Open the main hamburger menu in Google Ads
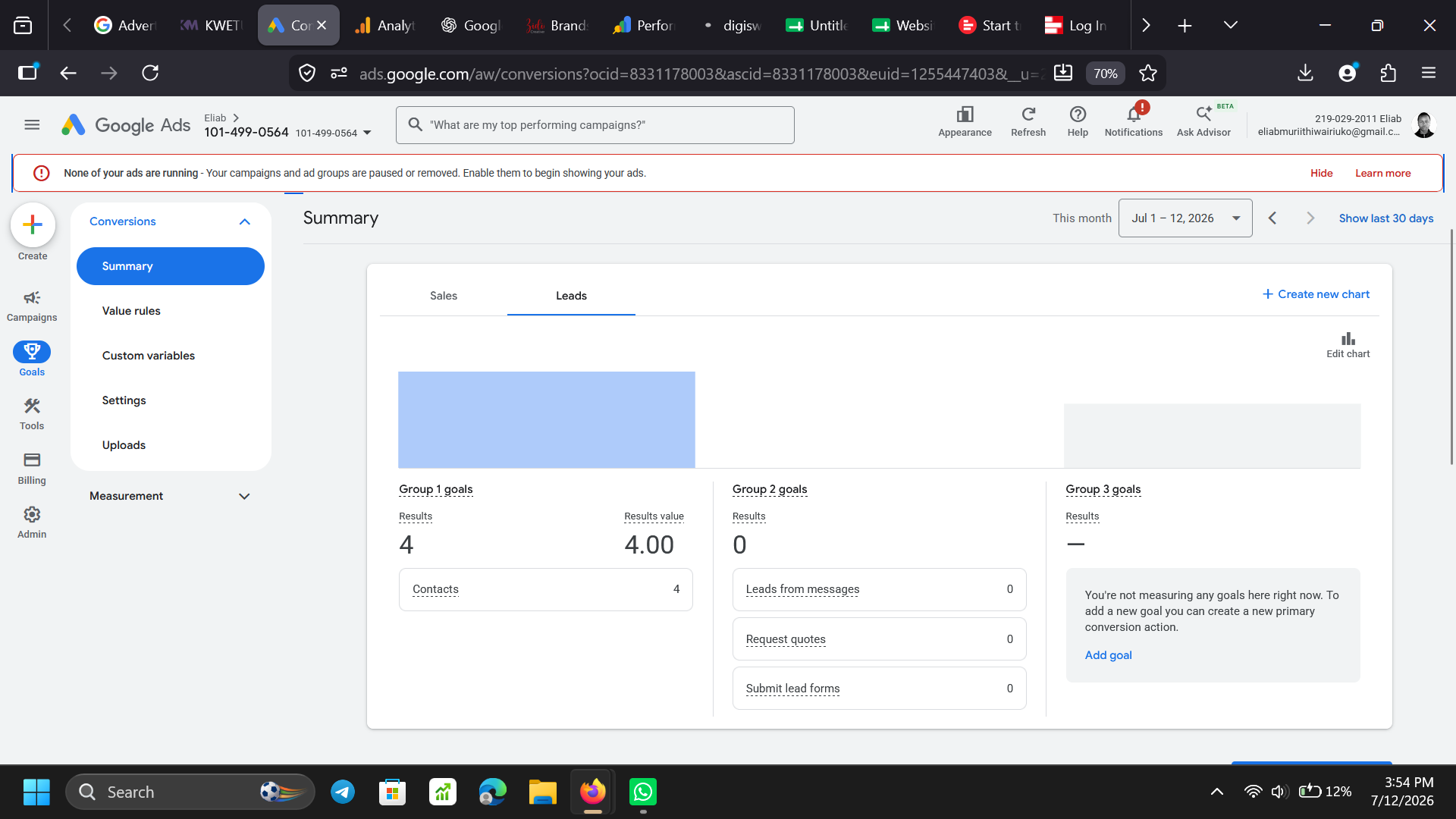Screen dimensions: 1456x819 (x=32, y=125)
